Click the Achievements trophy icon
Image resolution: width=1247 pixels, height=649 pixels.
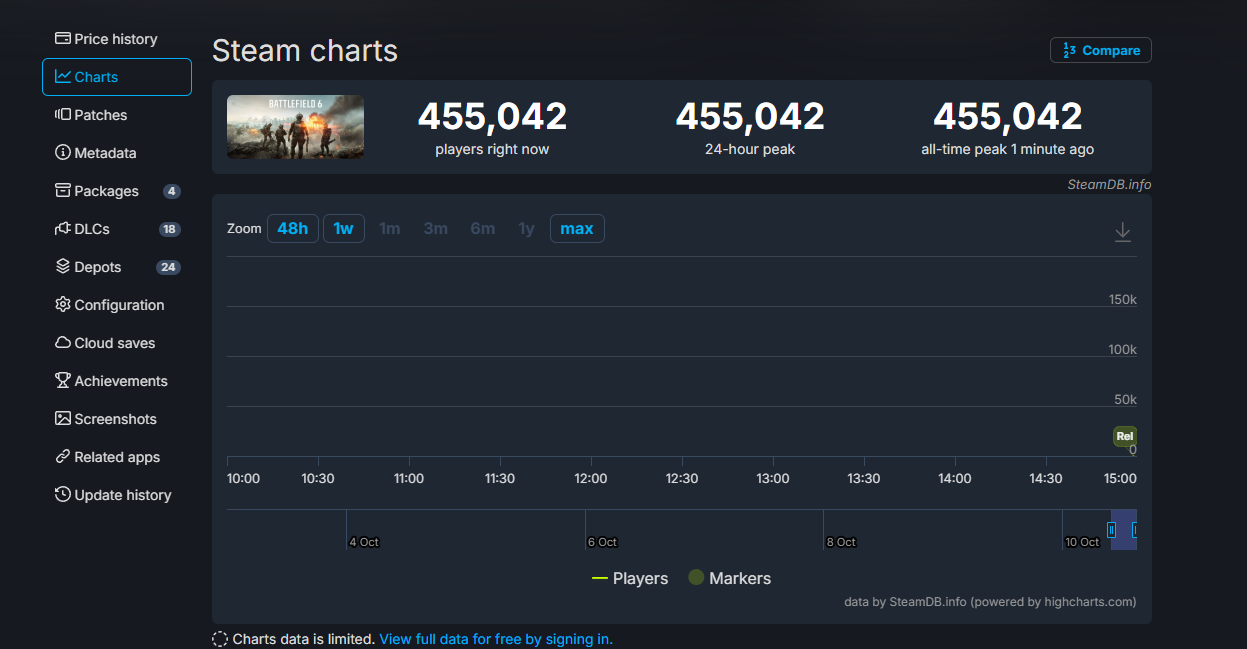(63, 381)
